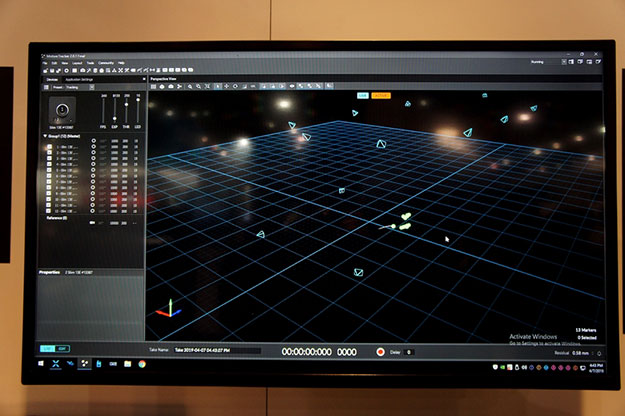Click the first icon in the main toolbar

pyautogui.click(x=44, y=70)
